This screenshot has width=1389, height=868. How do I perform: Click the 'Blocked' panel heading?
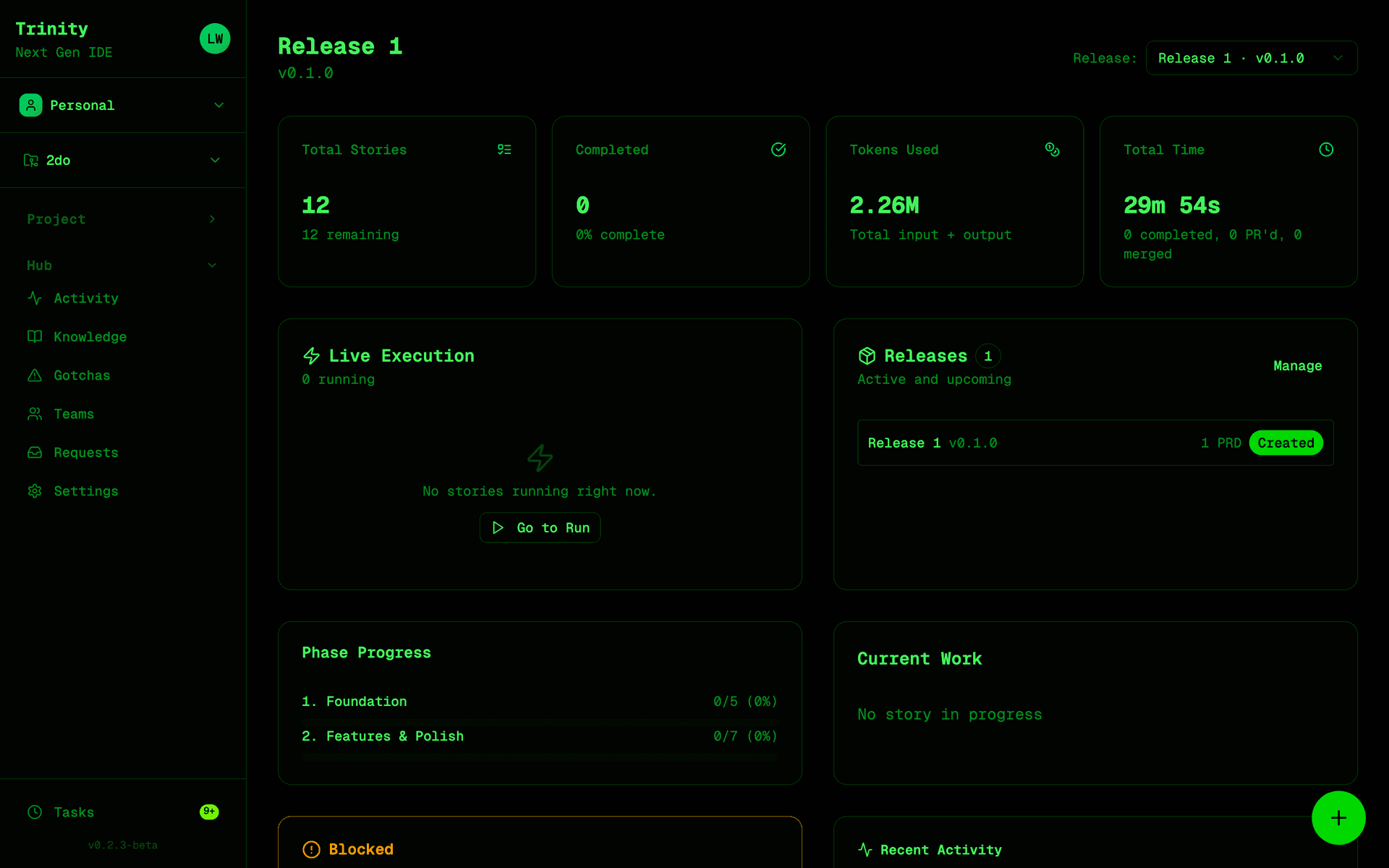point(361,849)
